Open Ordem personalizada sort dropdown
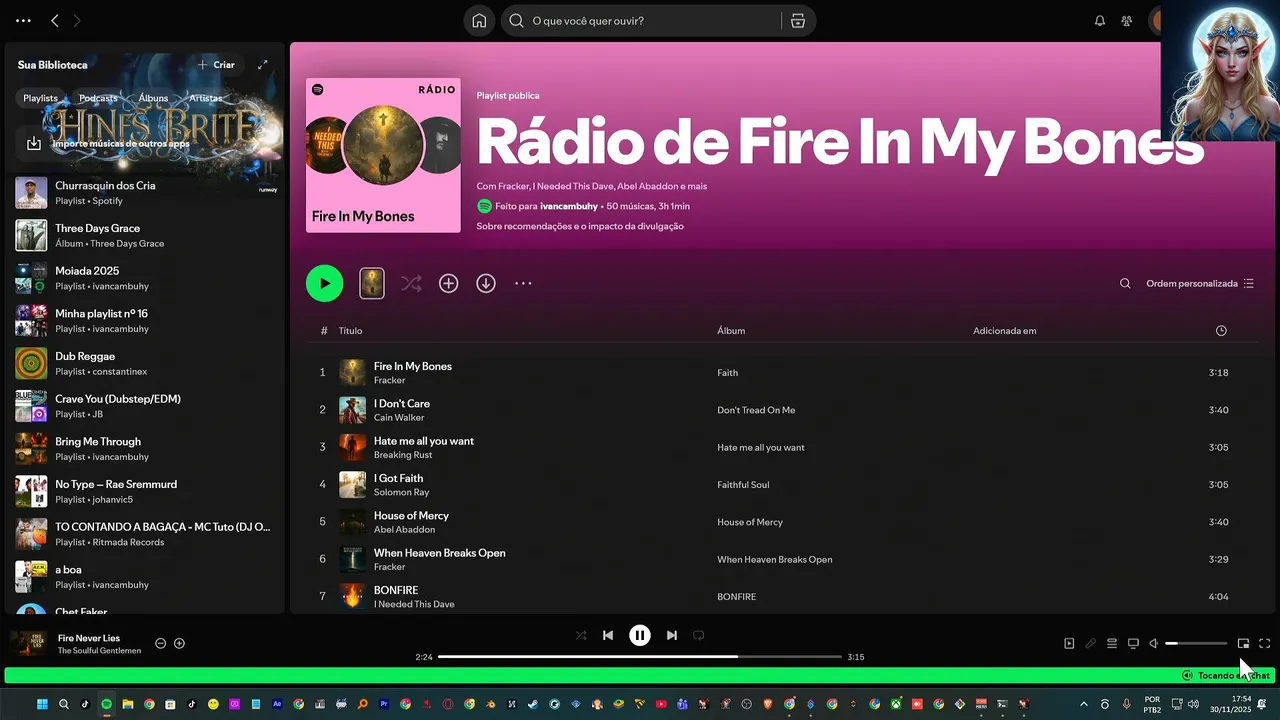 click(x=1200, y=284)
